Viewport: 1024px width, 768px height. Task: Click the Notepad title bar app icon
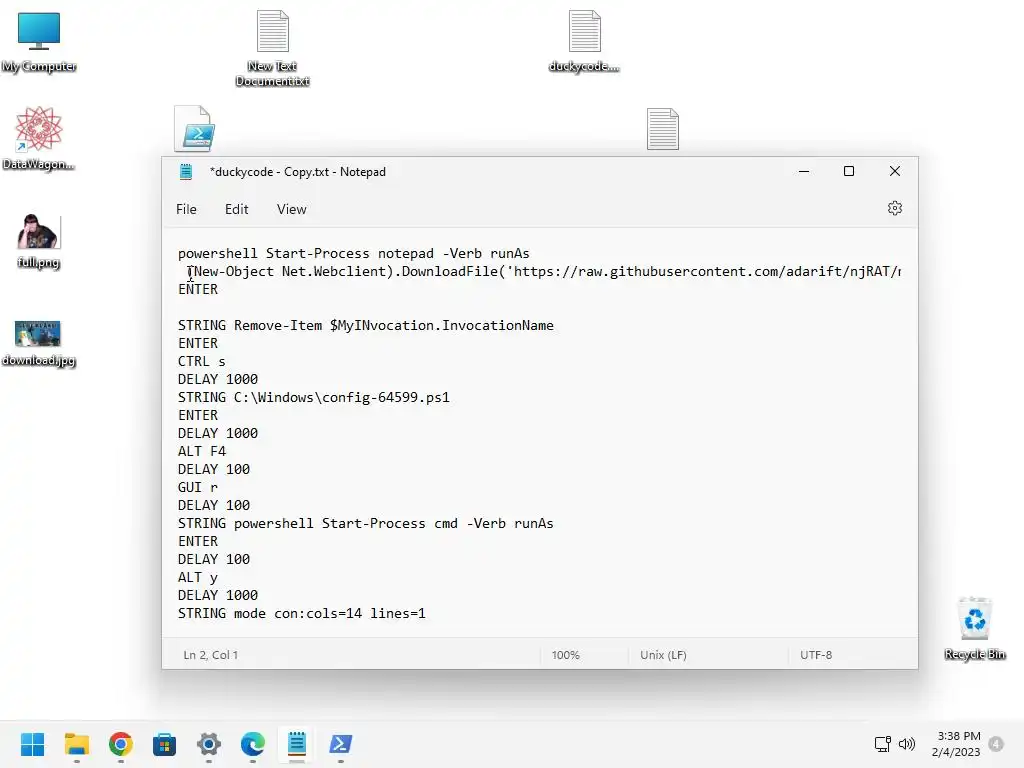186,172
